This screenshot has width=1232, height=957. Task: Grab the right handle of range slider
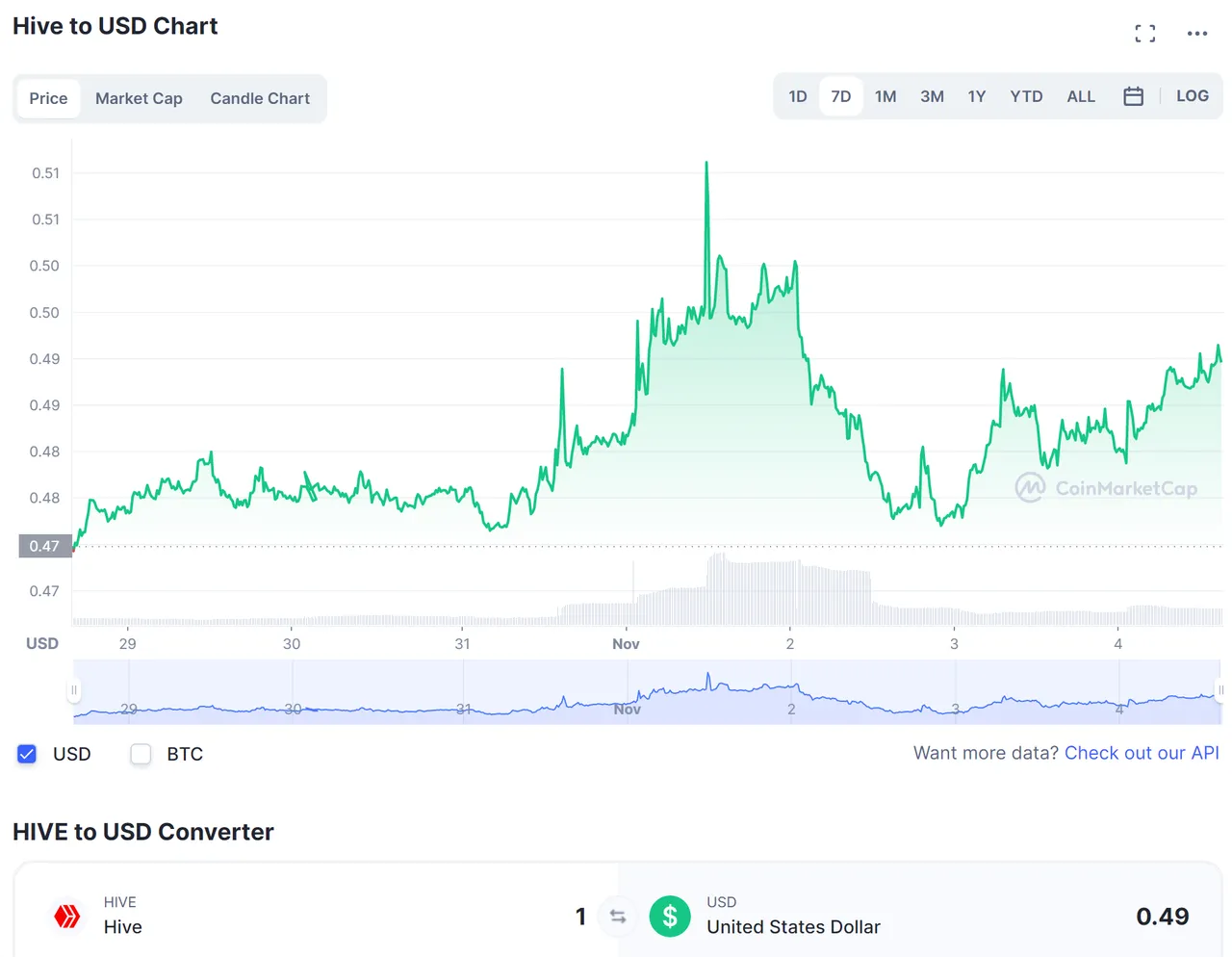click(1220, 690)
